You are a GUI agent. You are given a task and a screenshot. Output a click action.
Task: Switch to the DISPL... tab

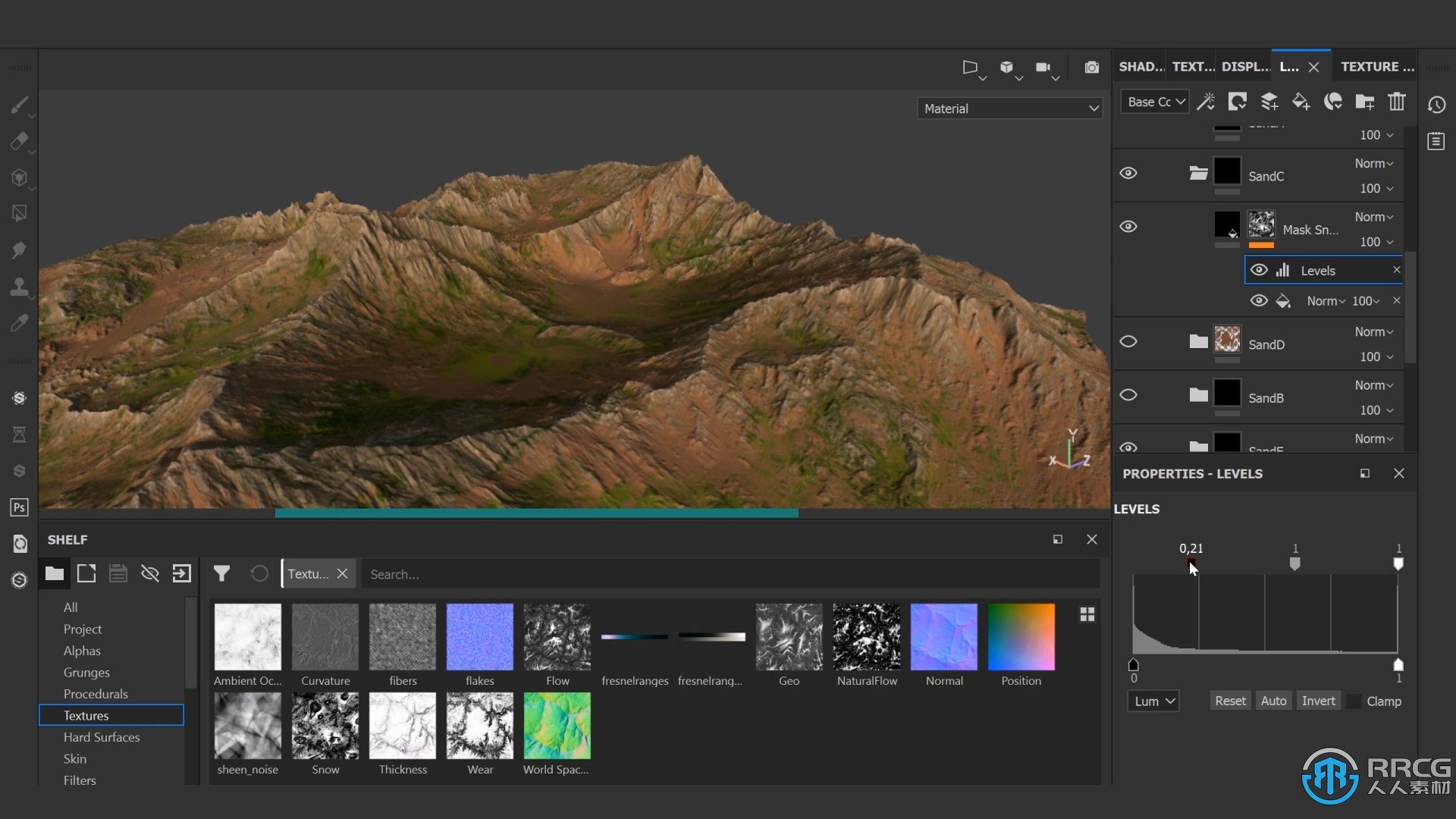pos(1245,66)
